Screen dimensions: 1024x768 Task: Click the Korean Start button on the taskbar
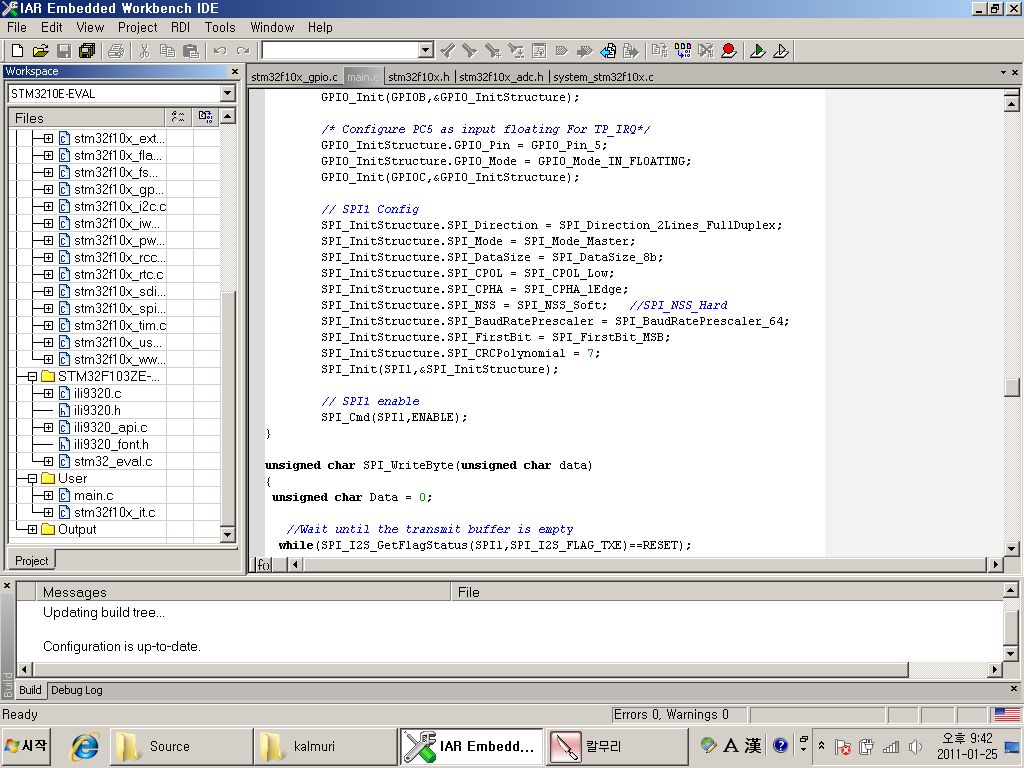[26, 746]
